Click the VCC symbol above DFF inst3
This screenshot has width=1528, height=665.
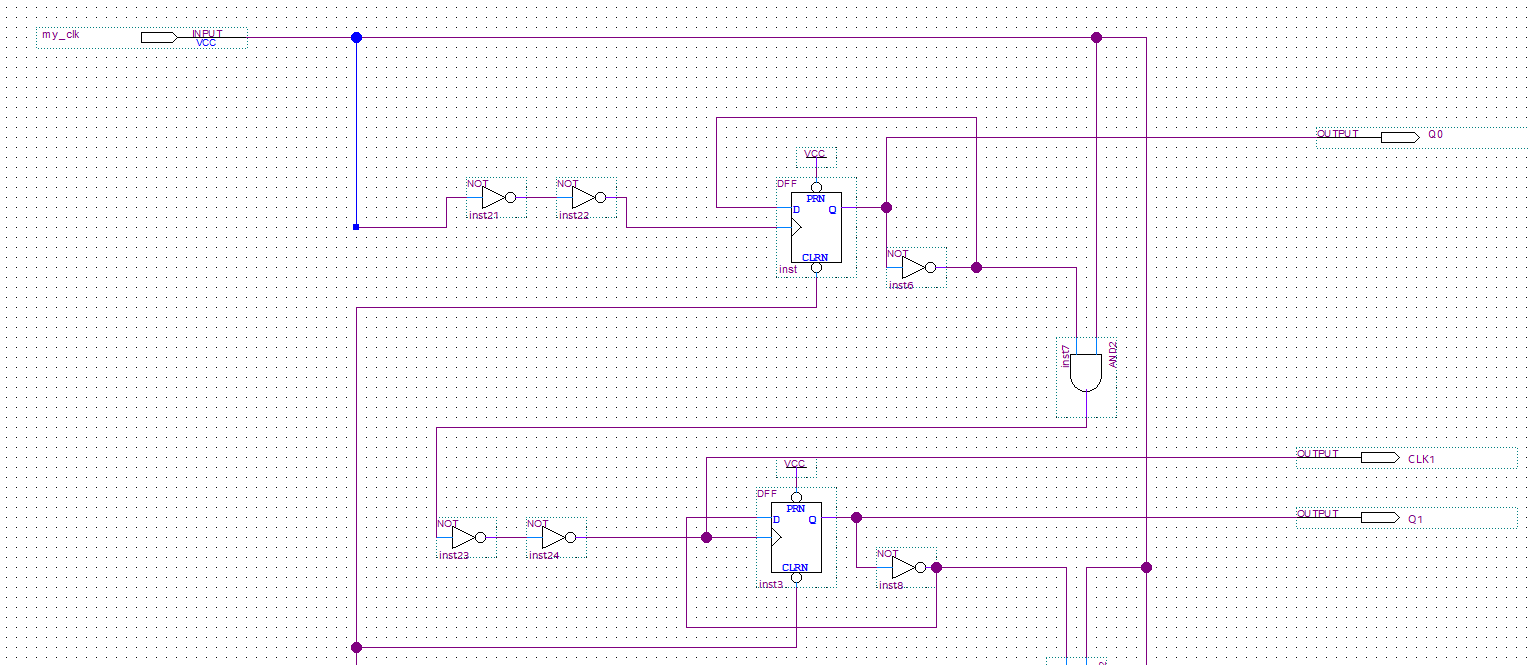click(x=795, y=465)
